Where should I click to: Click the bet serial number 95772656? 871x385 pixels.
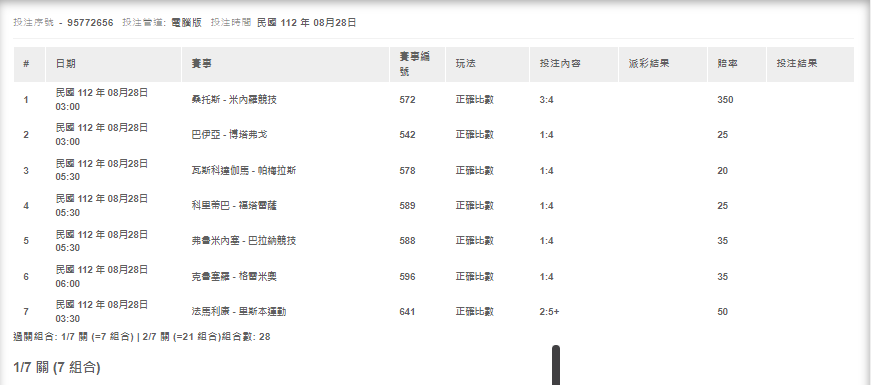(90, 23)
